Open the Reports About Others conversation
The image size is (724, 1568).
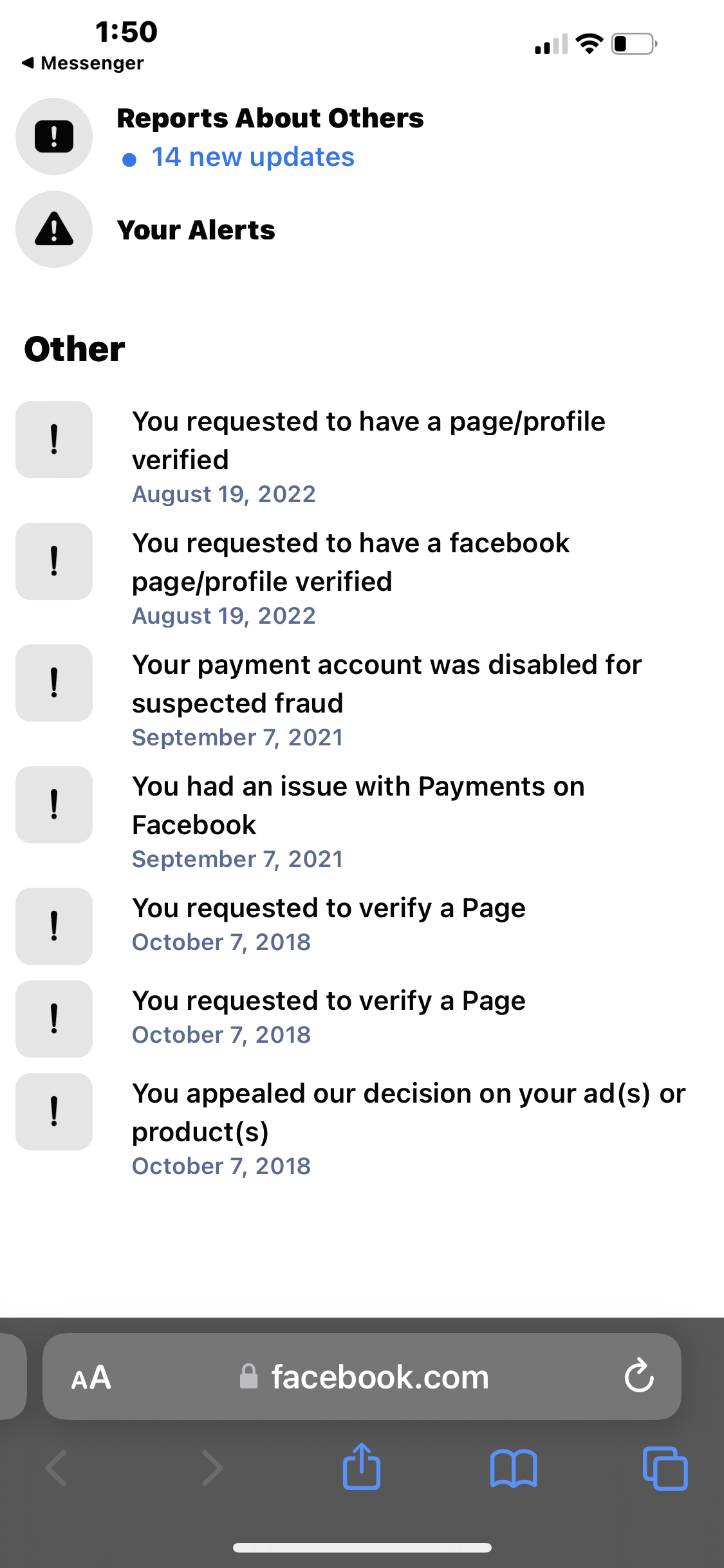click(x=270, y=117)
